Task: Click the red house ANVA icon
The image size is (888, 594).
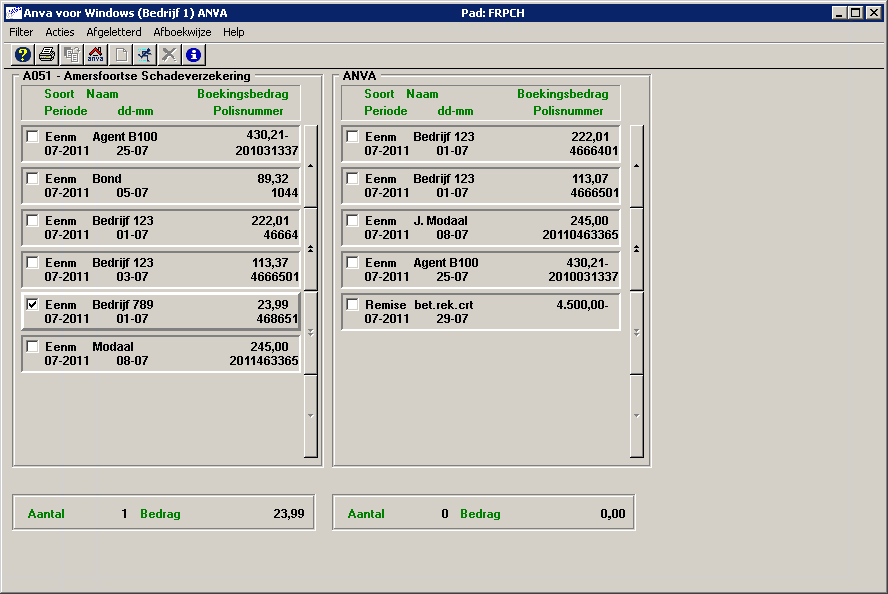Action: 96,55
